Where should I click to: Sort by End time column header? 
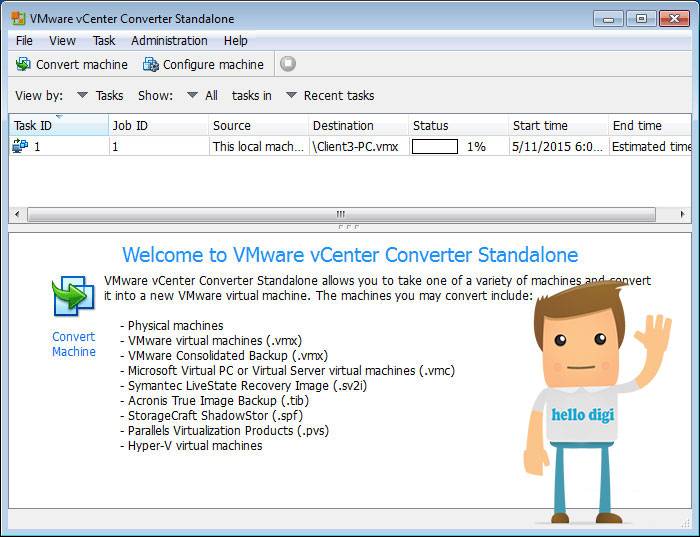coord(650,125)
